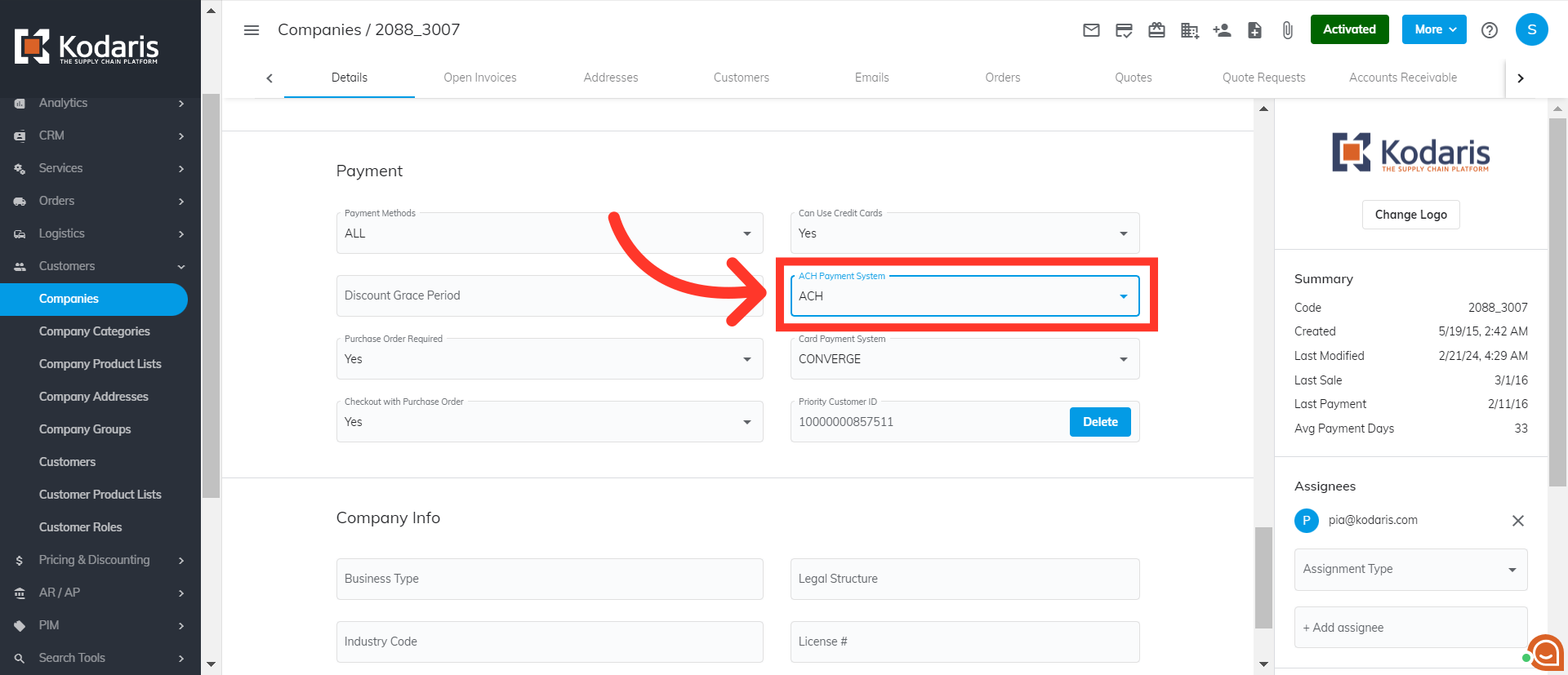Open the hamburger menu beside Companies breadcrumb
This screenshot has width=1568, height=675.
[x=252, y=30]
